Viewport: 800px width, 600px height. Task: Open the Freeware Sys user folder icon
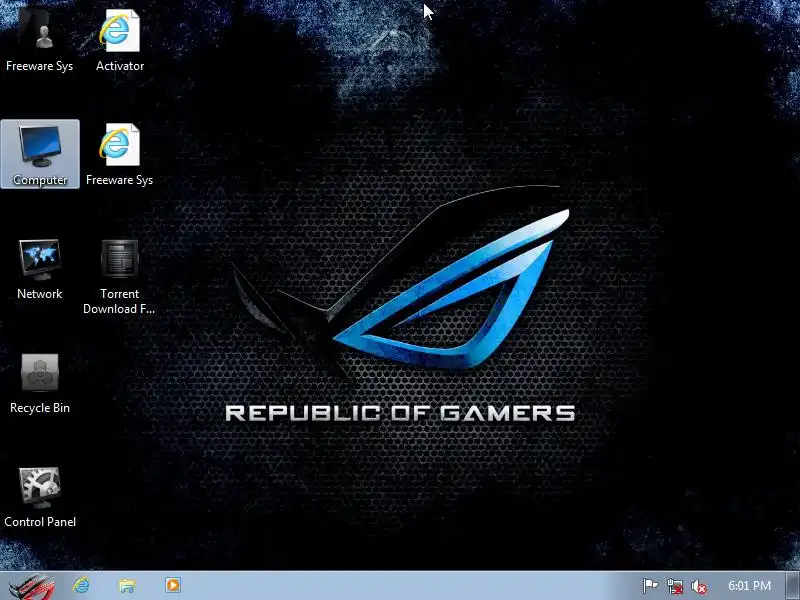[x=40, y=40]
